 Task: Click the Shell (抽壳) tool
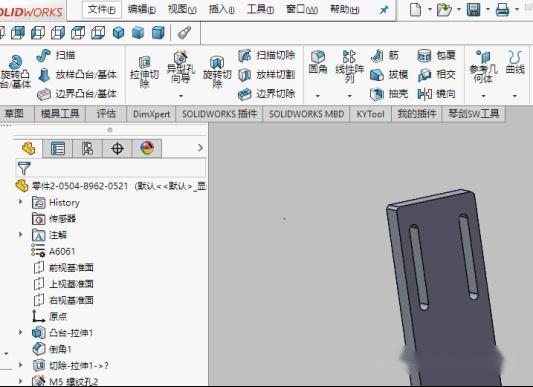point(389,94)
